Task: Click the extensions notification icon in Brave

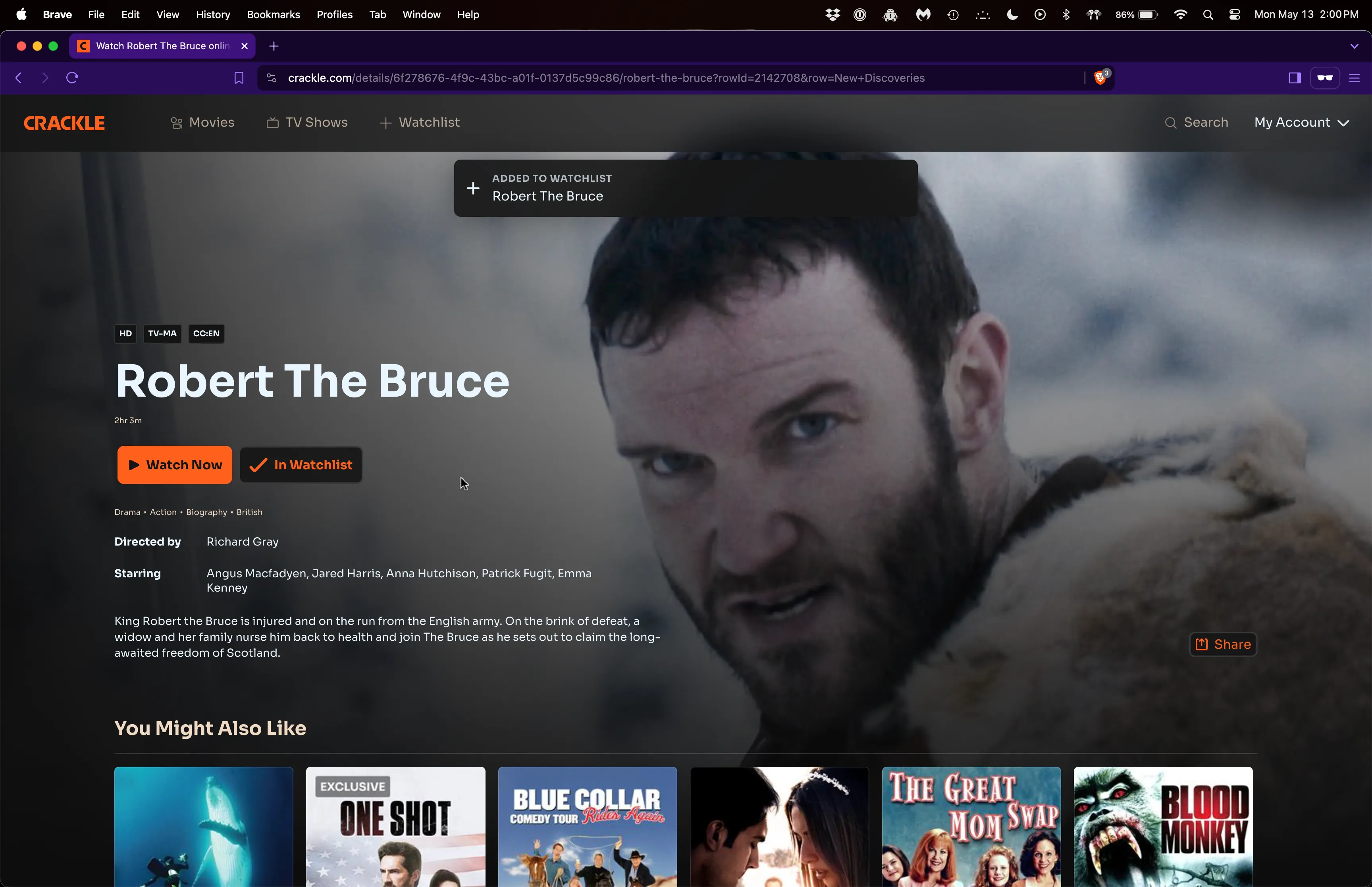Action: pyautogui.click(x=1100, y=77)
